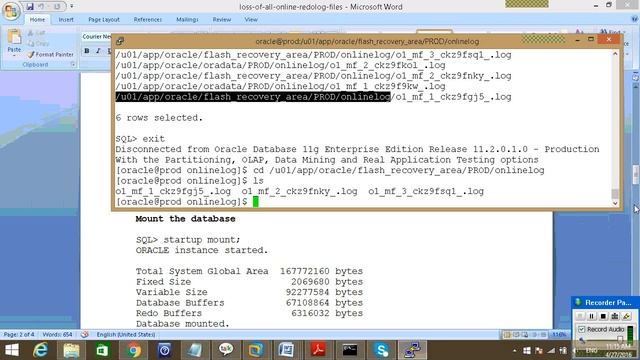Open Skype from taskbar
The image size is (640, 360).
pos(381,350)
